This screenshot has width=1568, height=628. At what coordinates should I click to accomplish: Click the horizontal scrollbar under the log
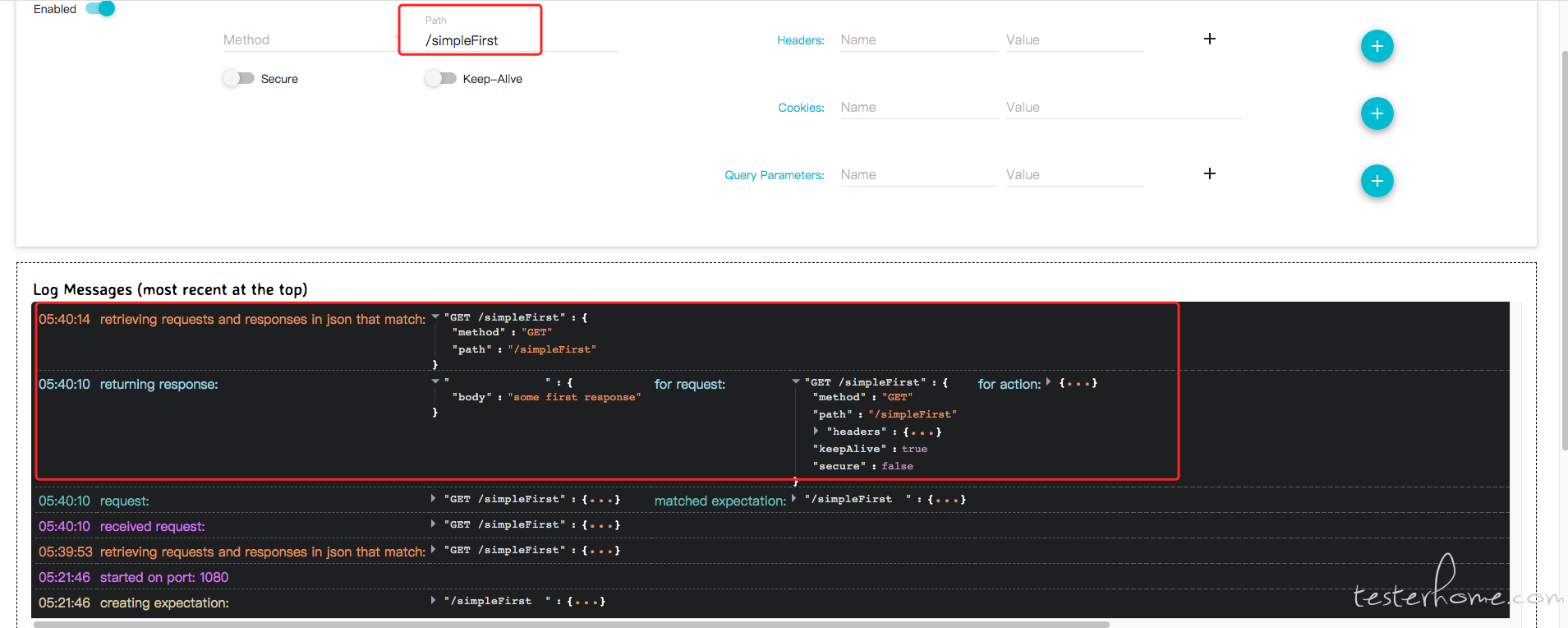pyautogui.click(x=571, y=625)
